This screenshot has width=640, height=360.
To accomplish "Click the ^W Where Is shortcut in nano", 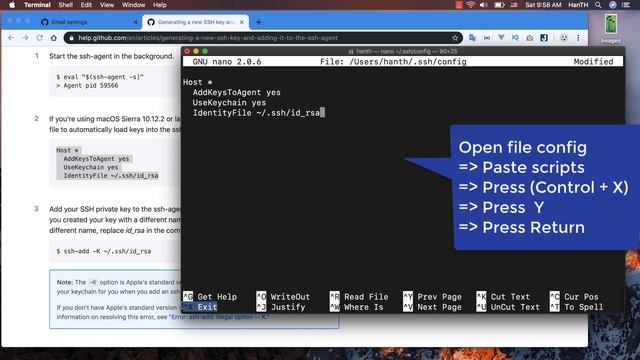I will pyautogui.click(x=357, y=307).
